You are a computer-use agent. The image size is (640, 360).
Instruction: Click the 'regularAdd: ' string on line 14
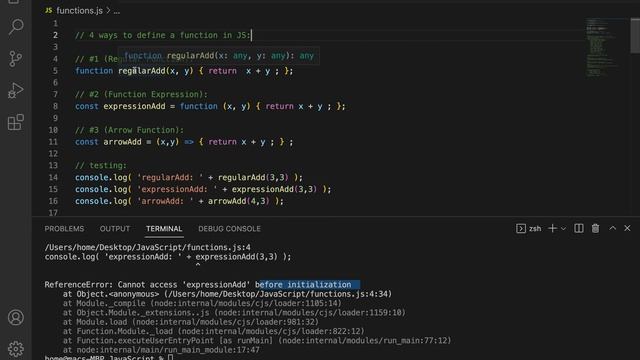169,178
